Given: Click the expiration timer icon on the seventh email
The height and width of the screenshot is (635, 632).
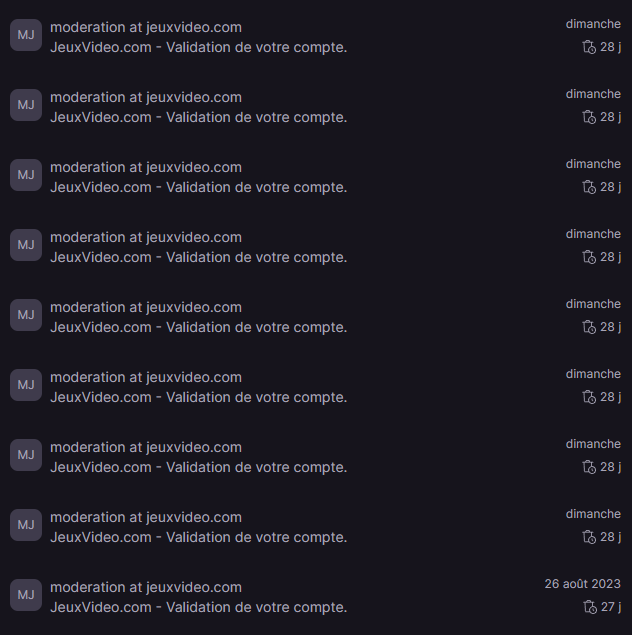Looking at the screenshot, I should point(589,467).
